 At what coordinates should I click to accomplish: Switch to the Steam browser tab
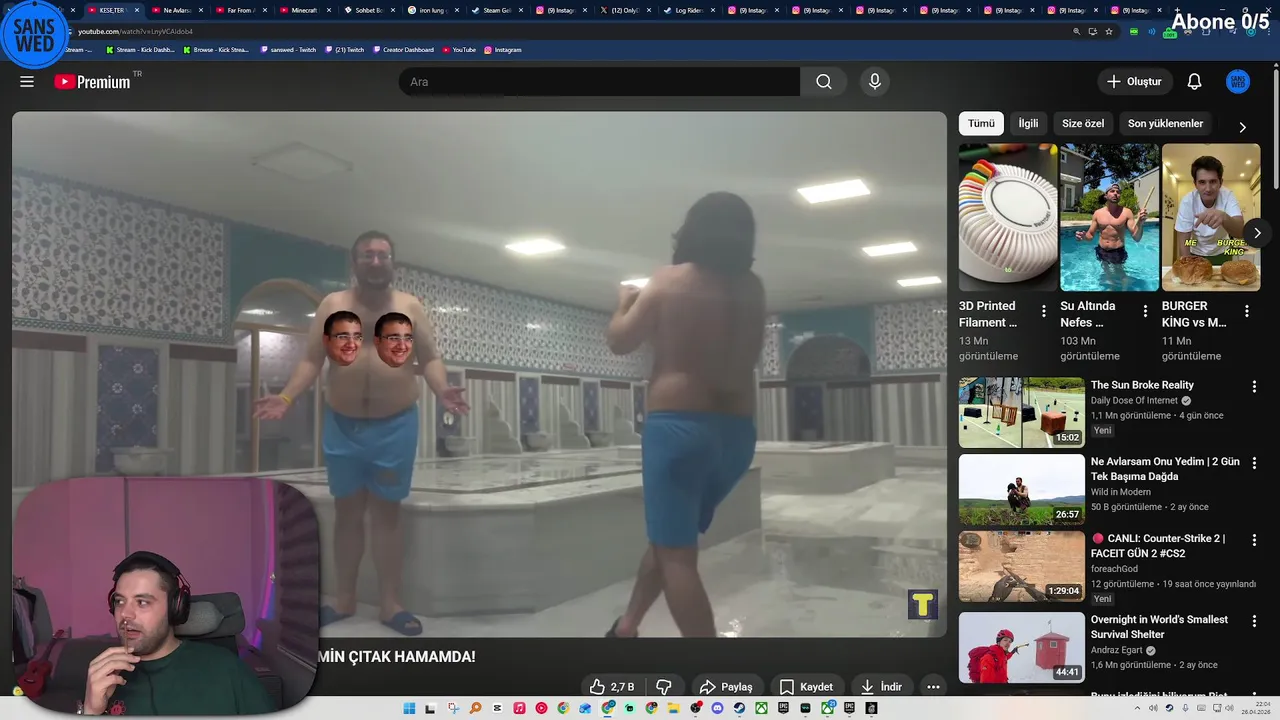(496, 10)
